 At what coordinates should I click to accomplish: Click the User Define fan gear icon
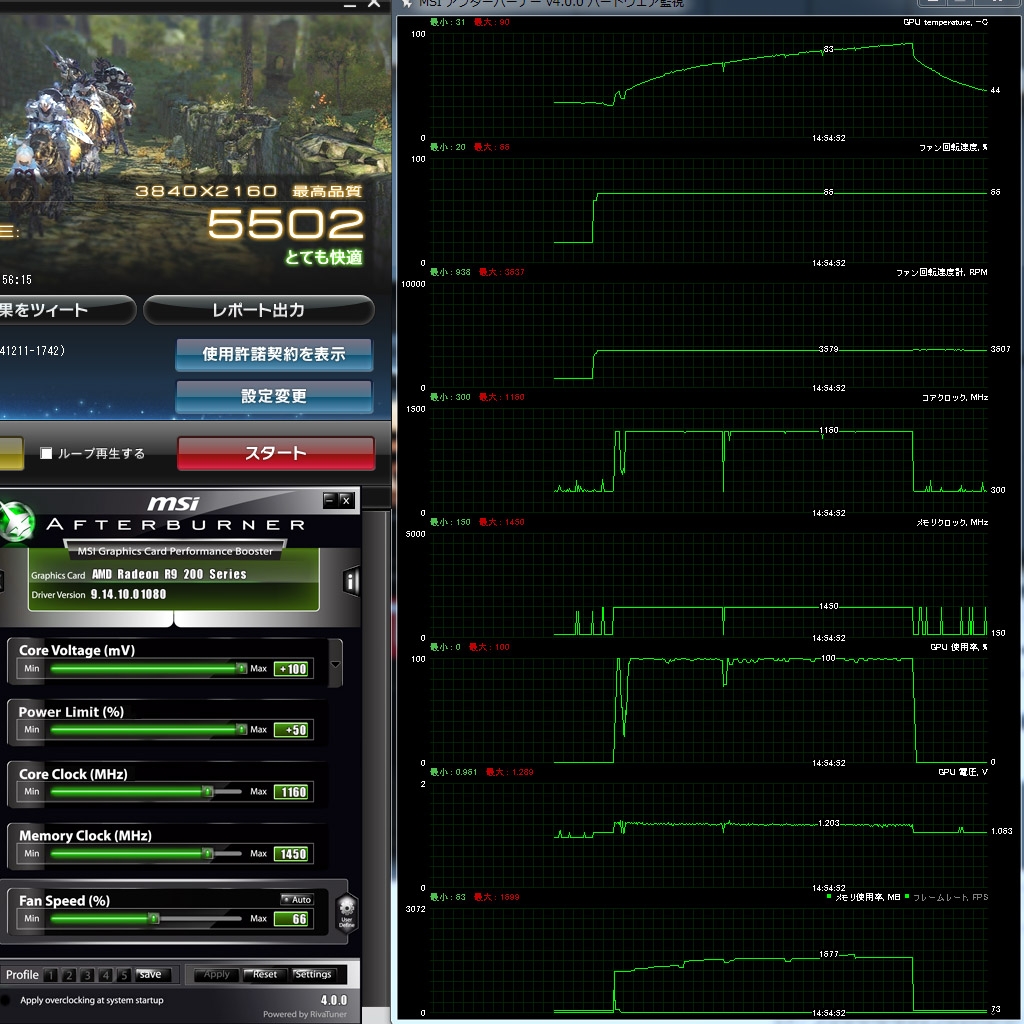pyautogui.click(x=347, y=912)
